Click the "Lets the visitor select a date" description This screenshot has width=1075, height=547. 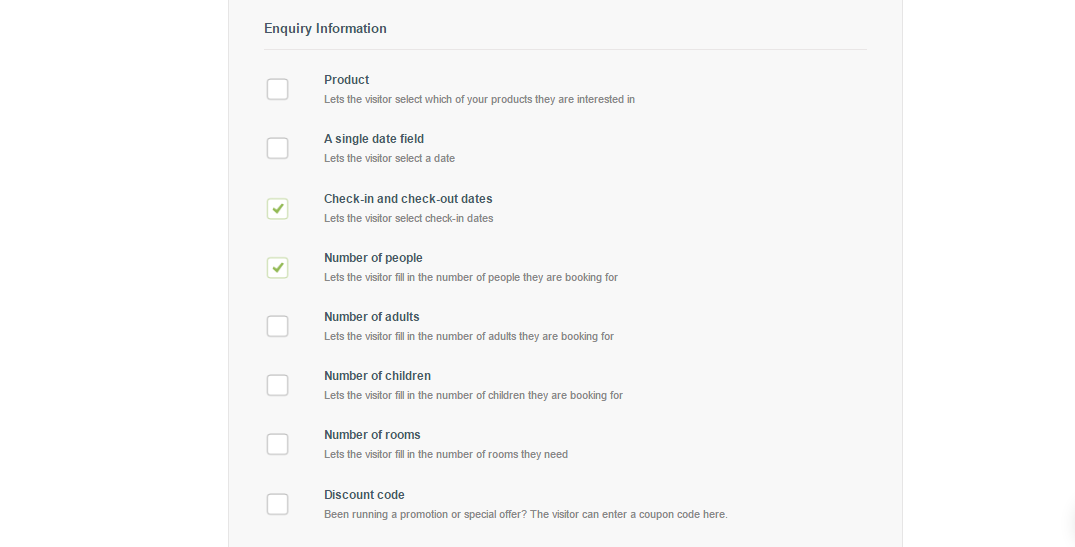[389, 159]
